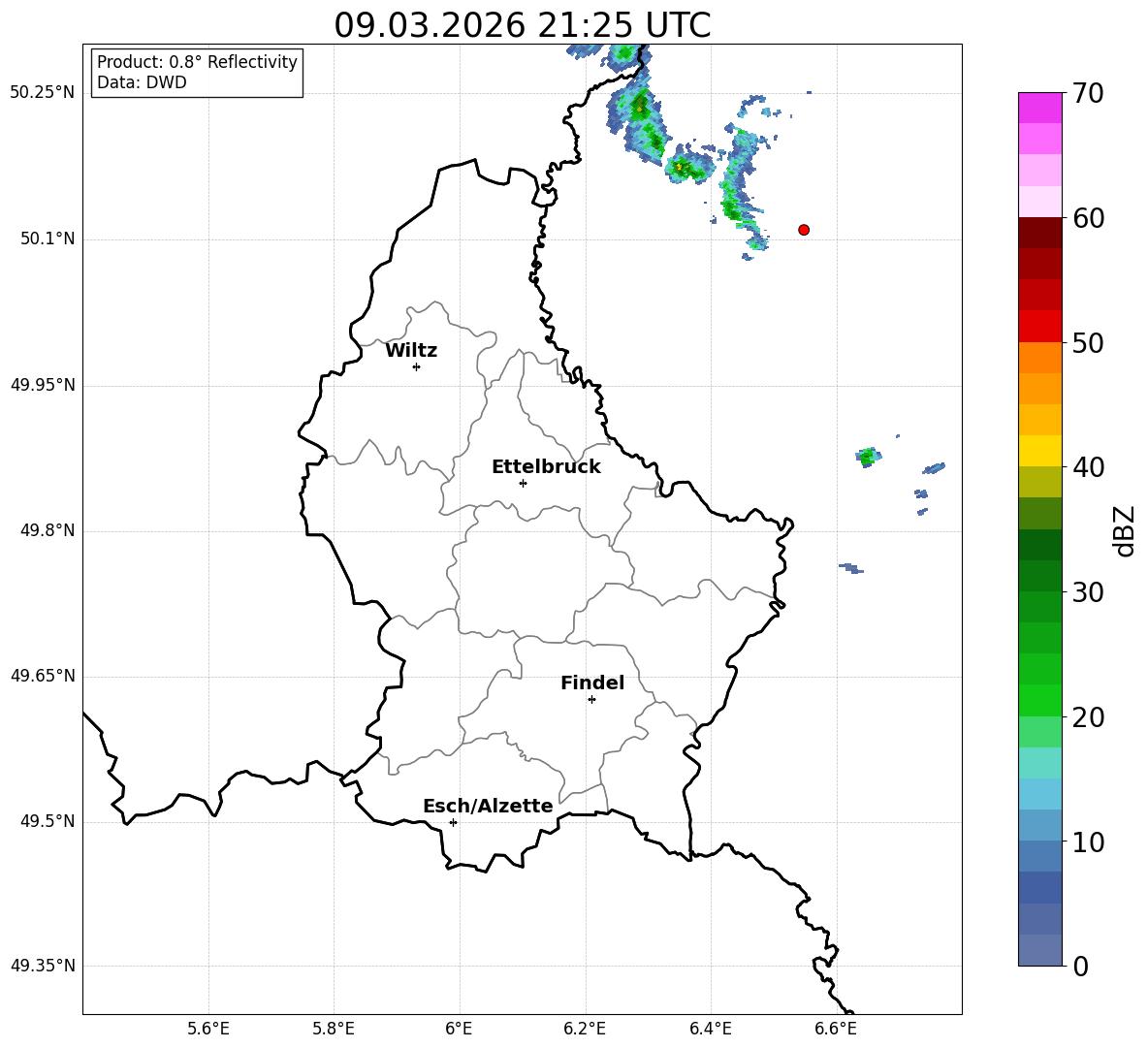Click the dBZ colorbar axis title
Screen dimensions: 1148x1048
pos(1126,530)
